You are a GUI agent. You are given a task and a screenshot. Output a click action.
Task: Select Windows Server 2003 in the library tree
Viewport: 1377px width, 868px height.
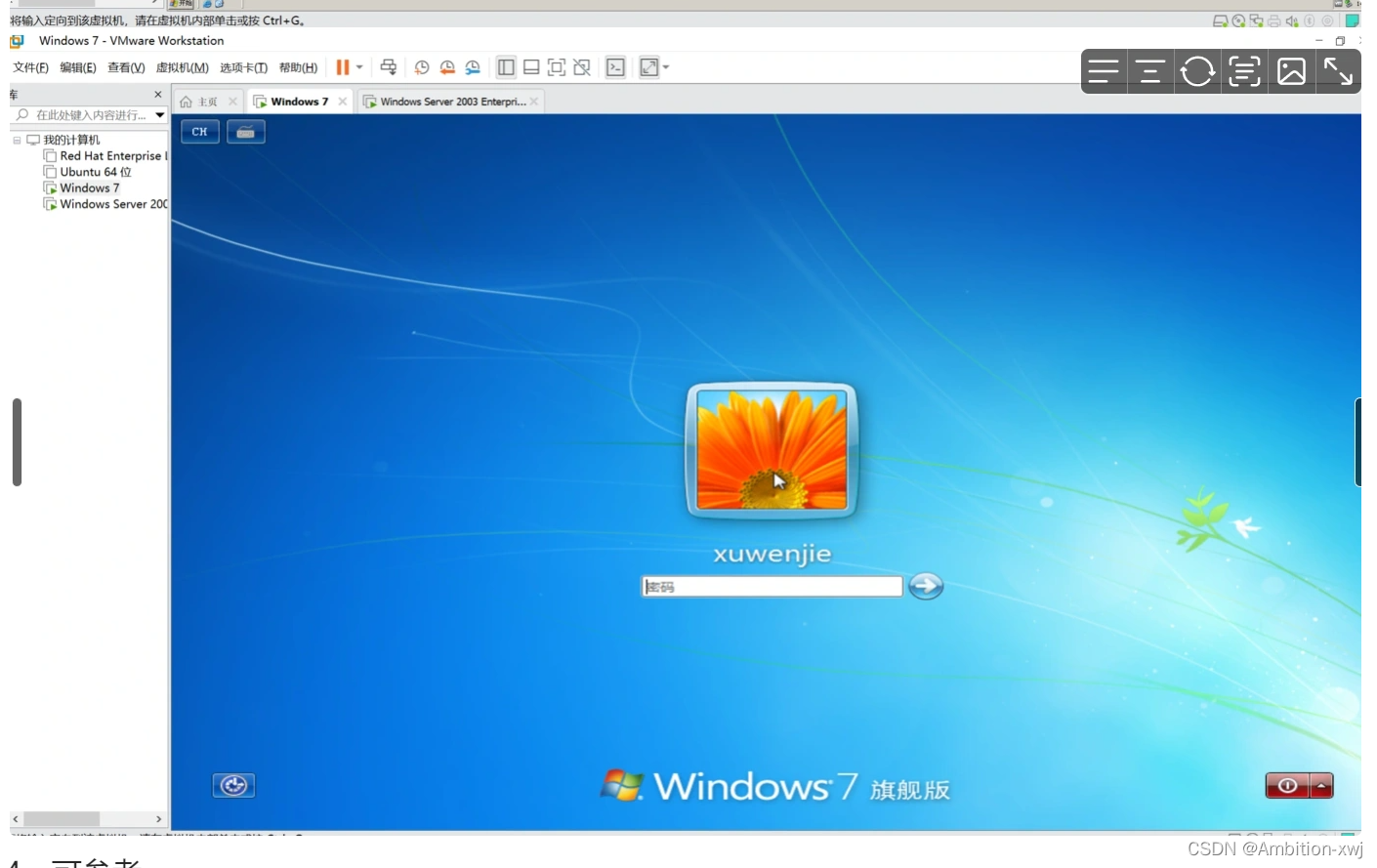pos(105,204)
